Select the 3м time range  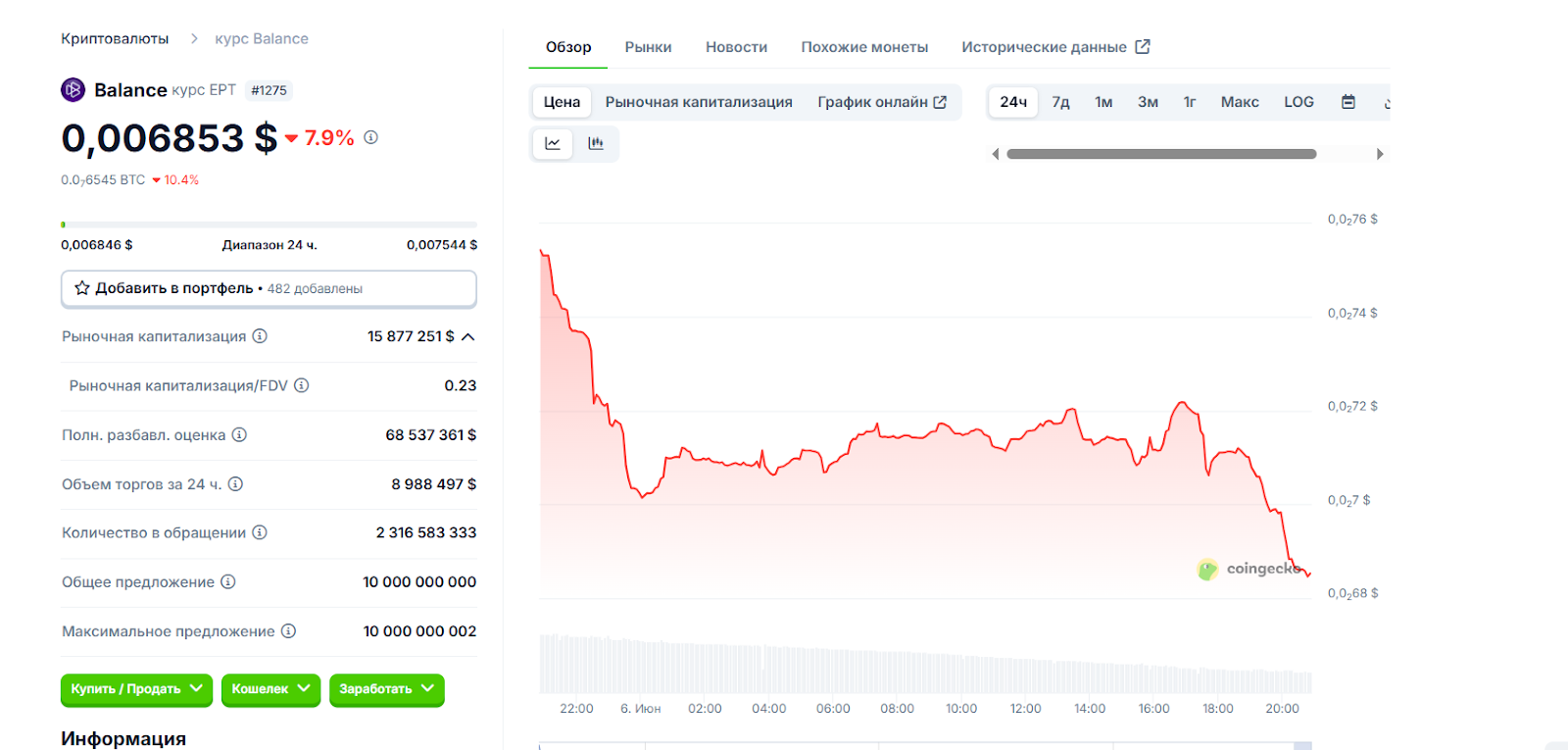pyautogui.click(x=1148, y=102)
